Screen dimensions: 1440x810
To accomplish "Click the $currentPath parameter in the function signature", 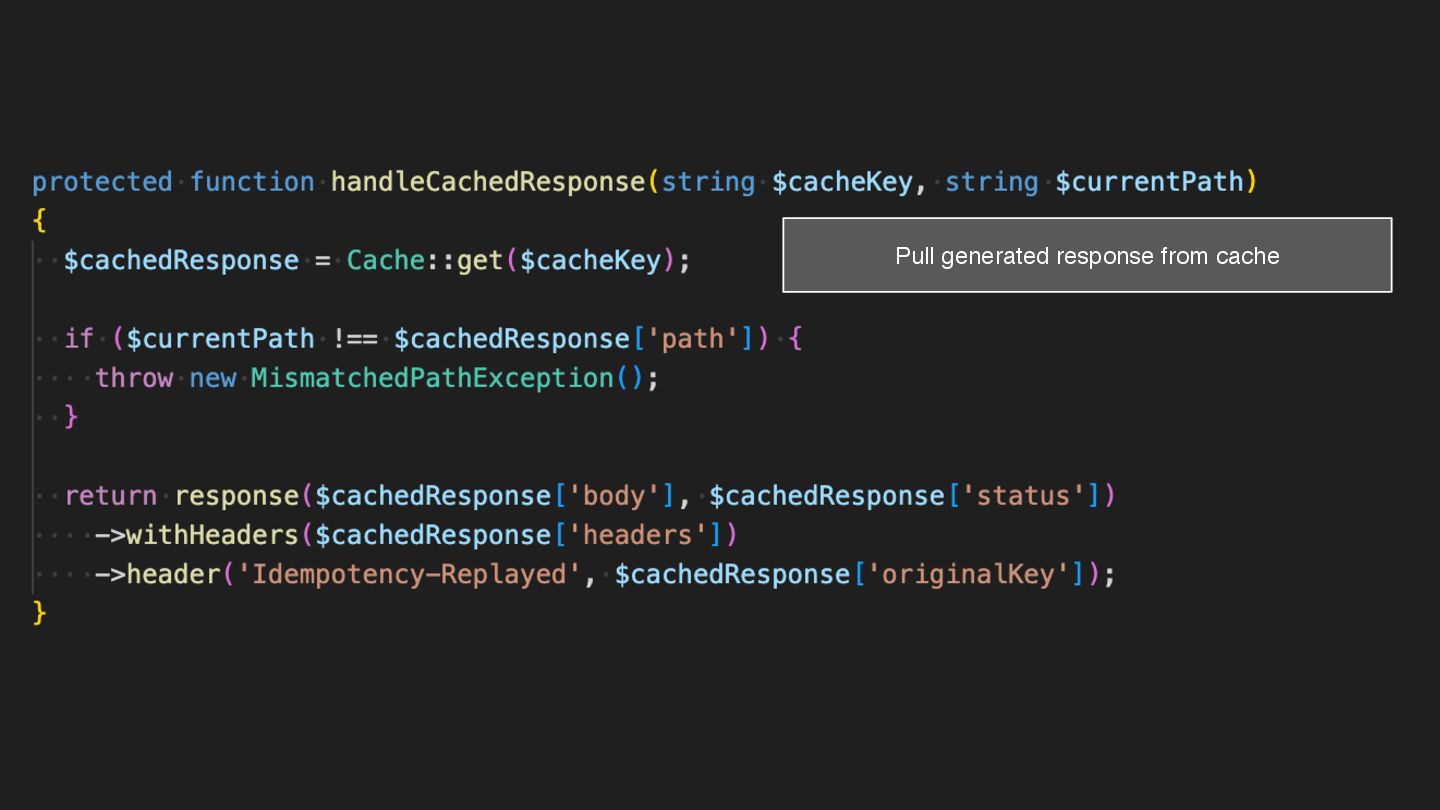I will click(1149, 182).
